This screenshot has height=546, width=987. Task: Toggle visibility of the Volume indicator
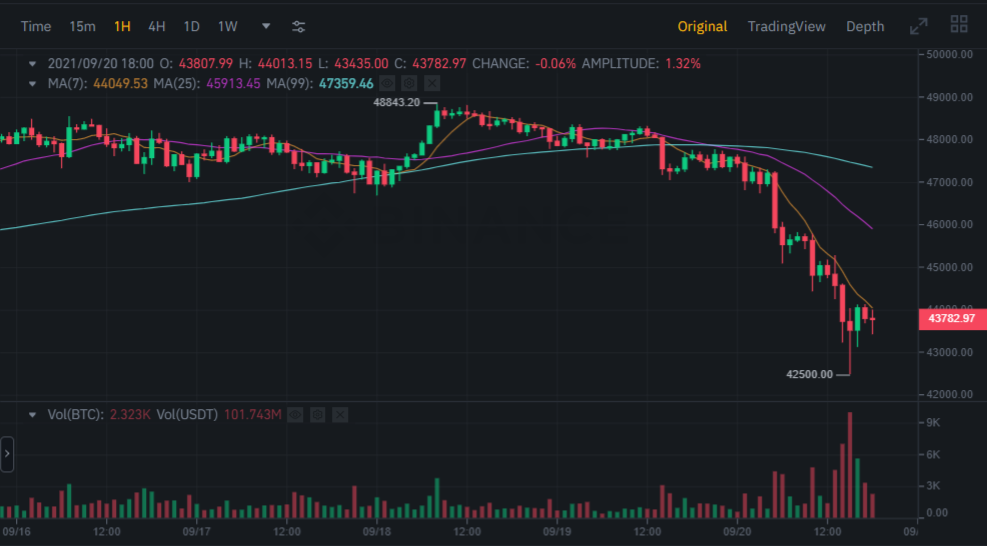(x=296, y=413)
